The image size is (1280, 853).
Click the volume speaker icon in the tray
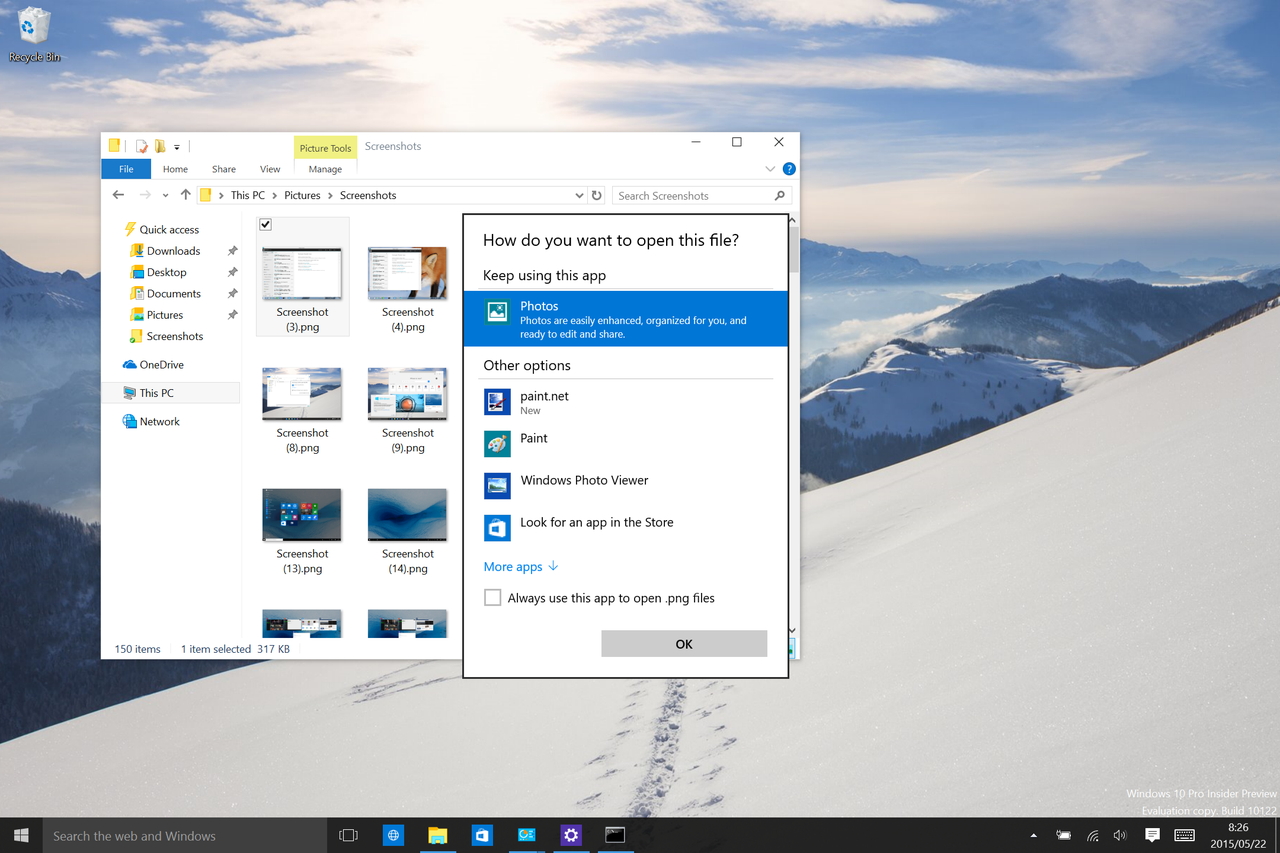point(1120,835)
